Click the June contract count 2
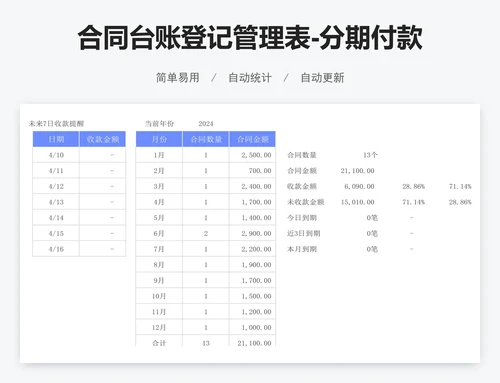This screenshot has height=383, width=500. coord(206,233)
